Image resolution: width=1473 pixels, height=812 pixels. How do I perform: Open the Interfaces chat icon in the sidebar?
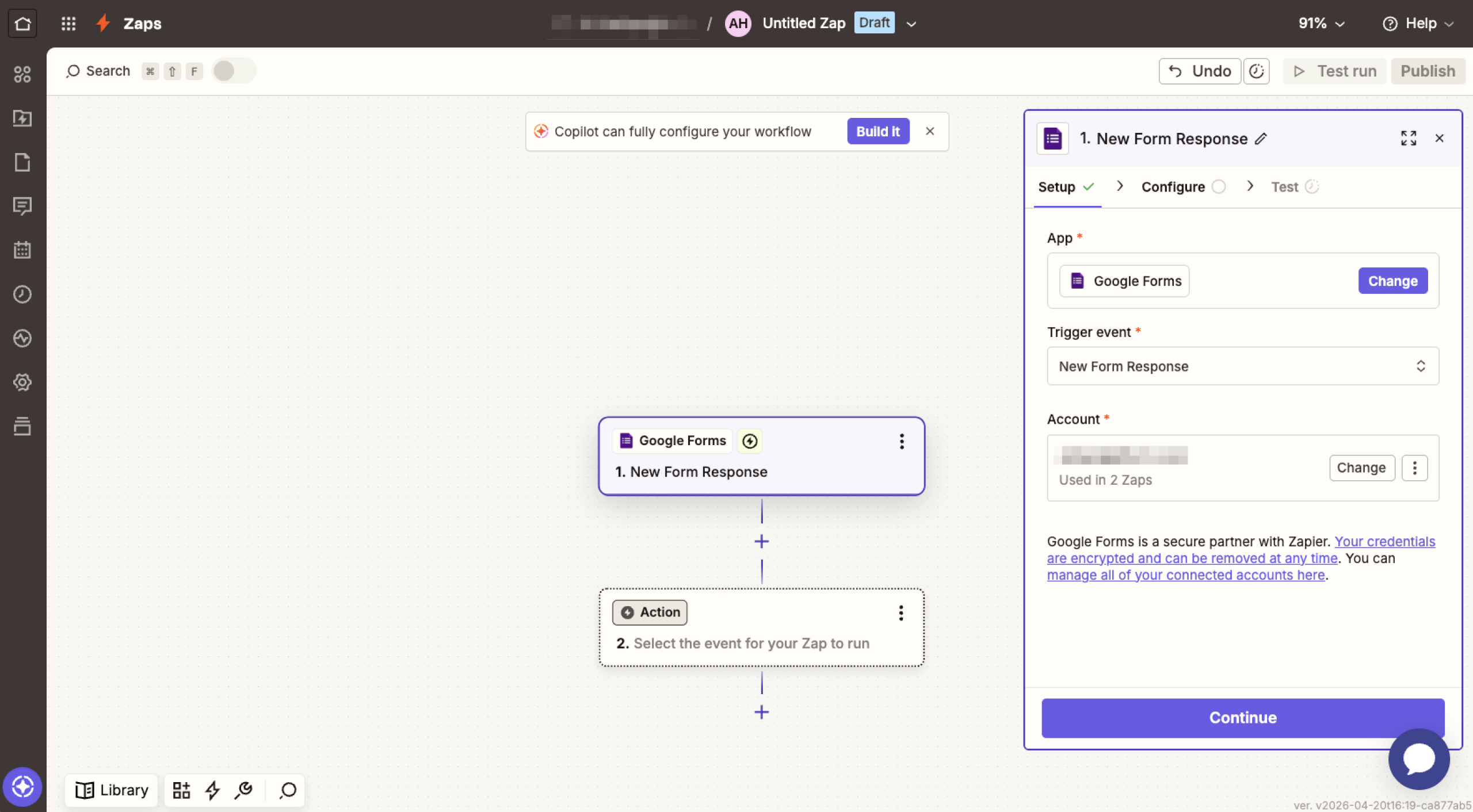23,206
